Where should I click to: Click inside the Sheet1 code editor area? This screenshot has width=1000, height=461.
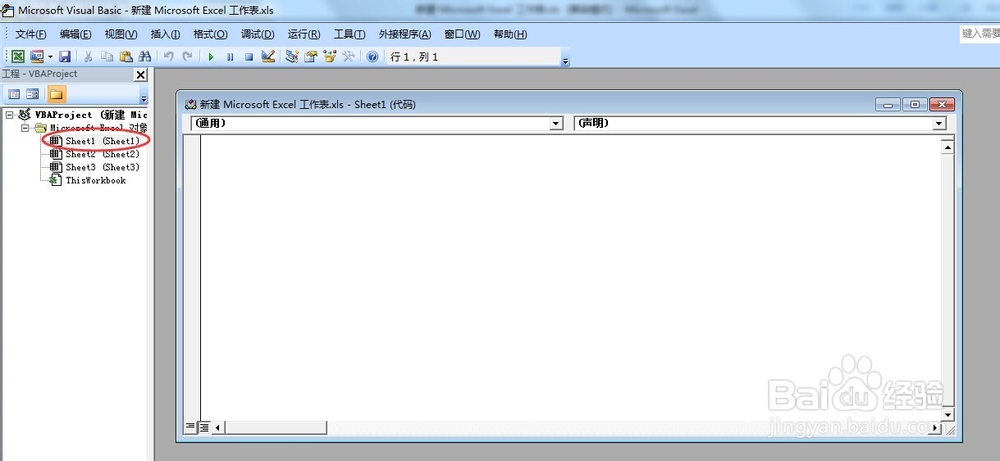[571, 277]
